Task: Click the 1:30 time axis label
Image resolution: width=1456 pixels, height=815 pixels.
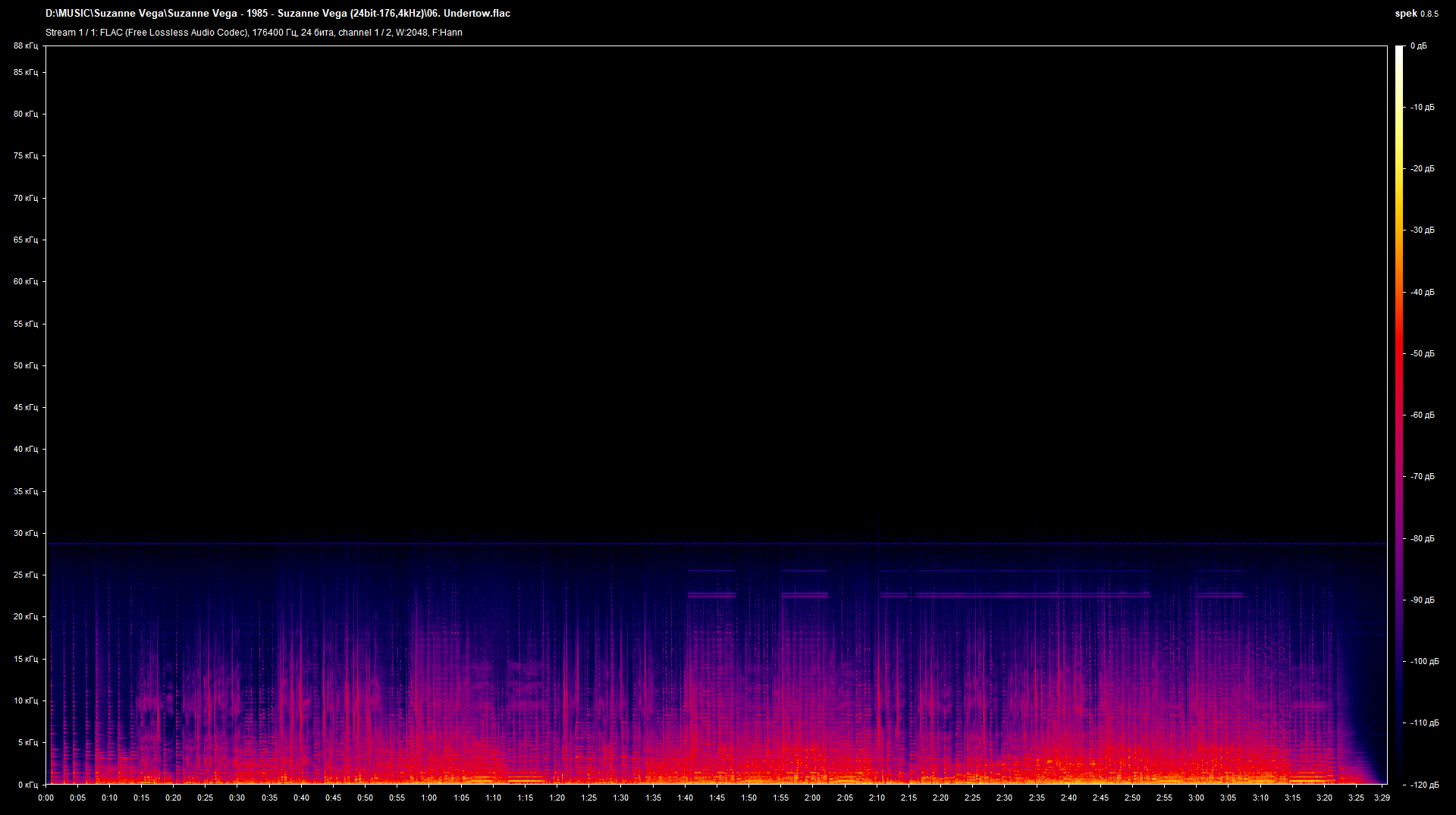Action: 621,798
